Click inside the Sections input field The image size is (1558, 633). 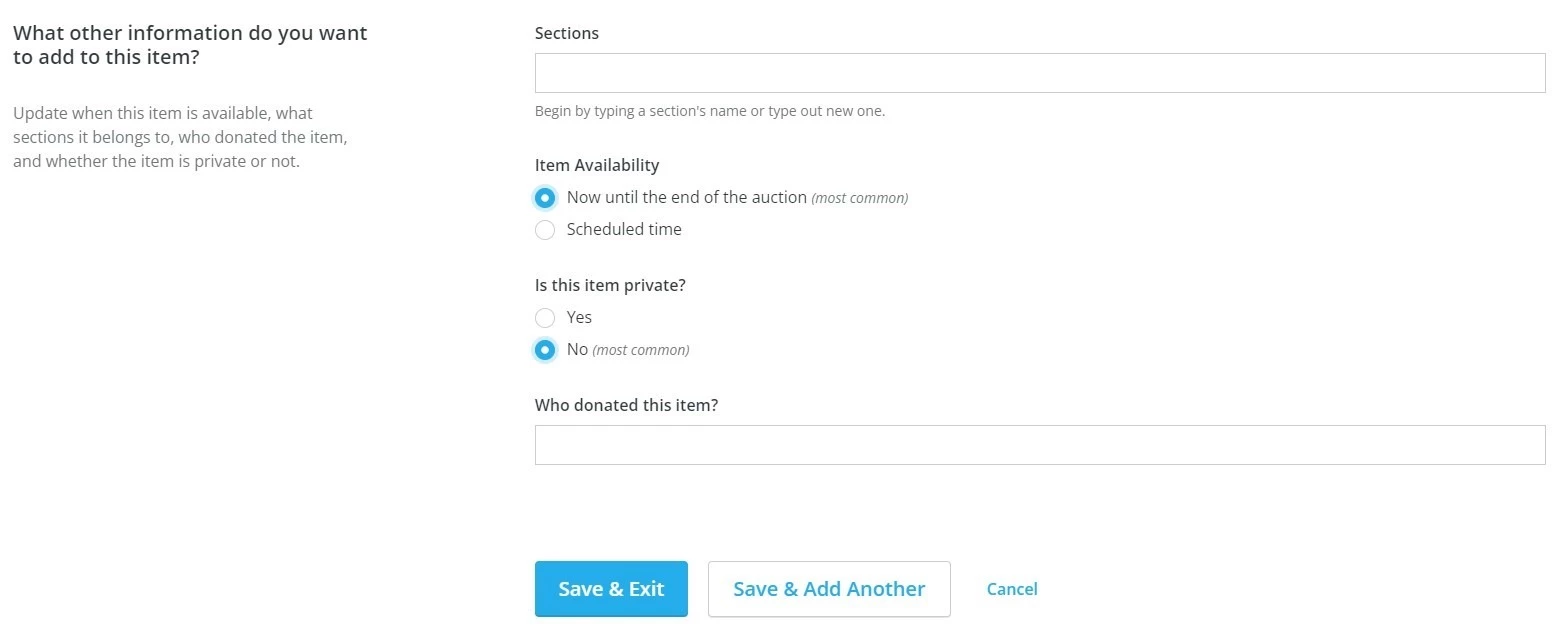pos(1040,72)
